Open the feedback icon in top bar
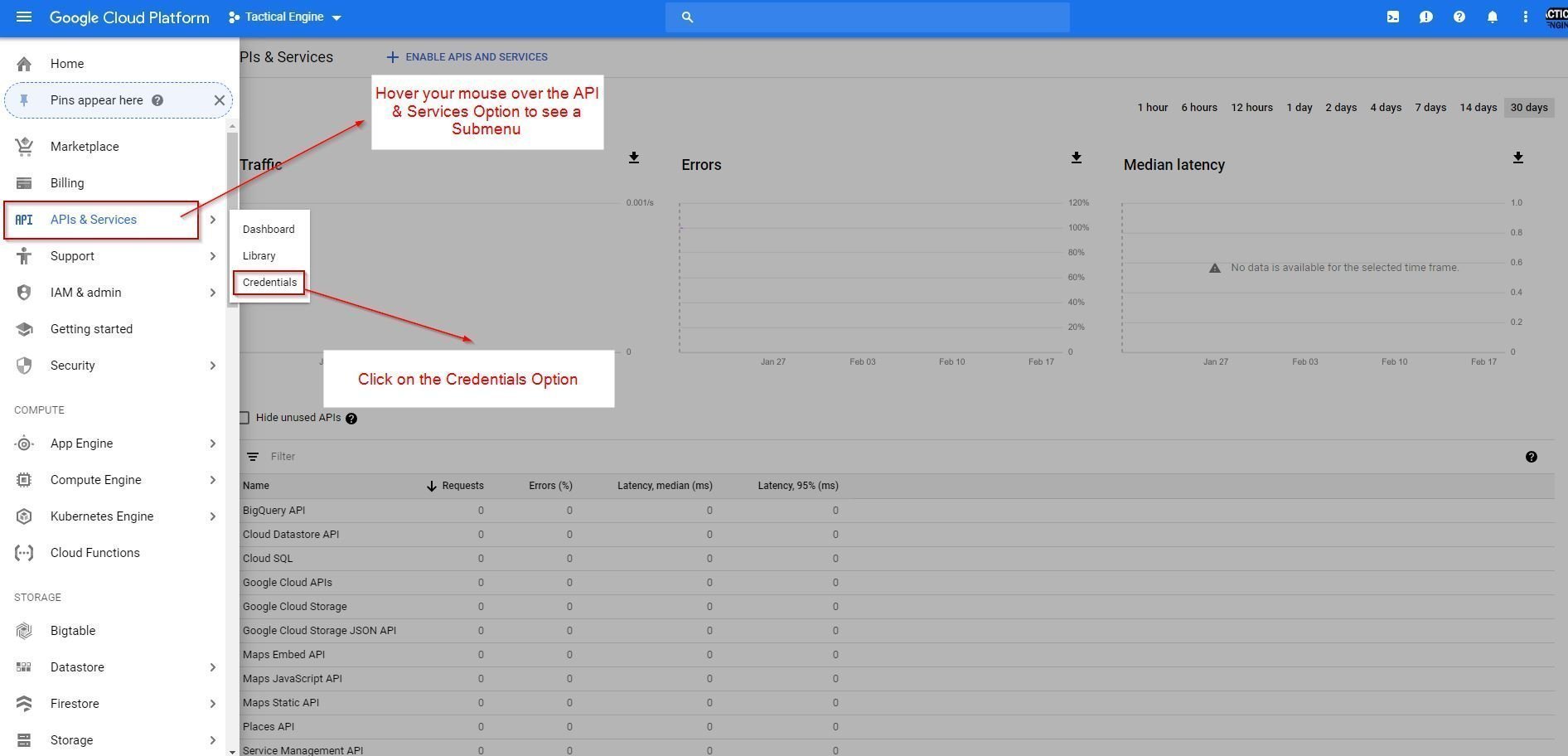 (1426, 17)
